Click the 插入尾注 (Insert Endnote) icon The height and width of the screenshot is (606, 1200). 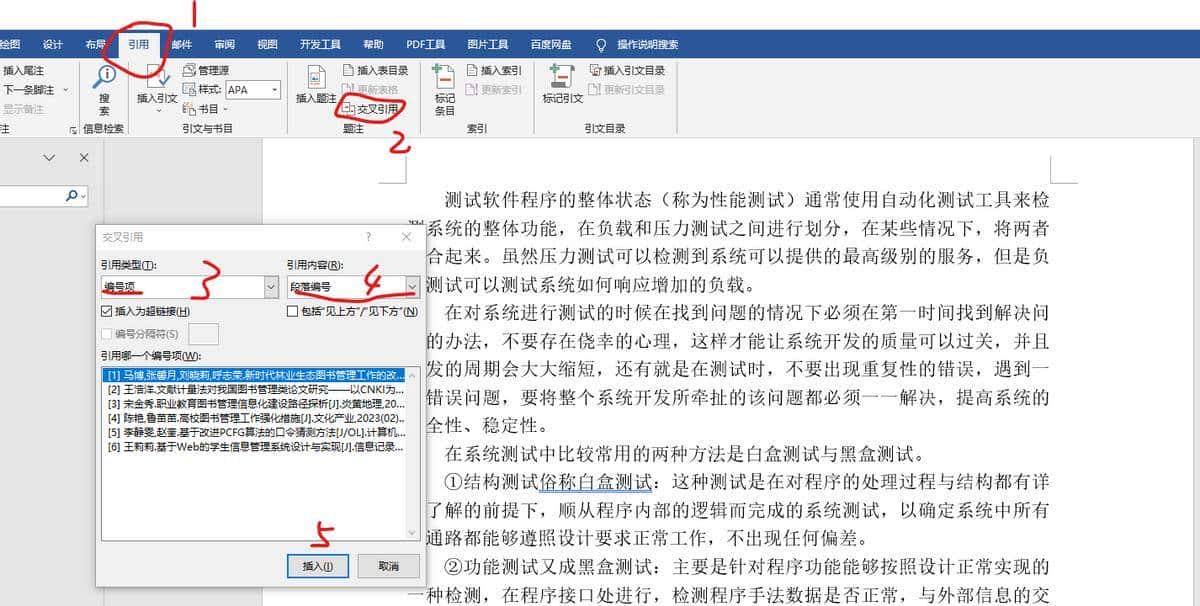pos(27,70)
